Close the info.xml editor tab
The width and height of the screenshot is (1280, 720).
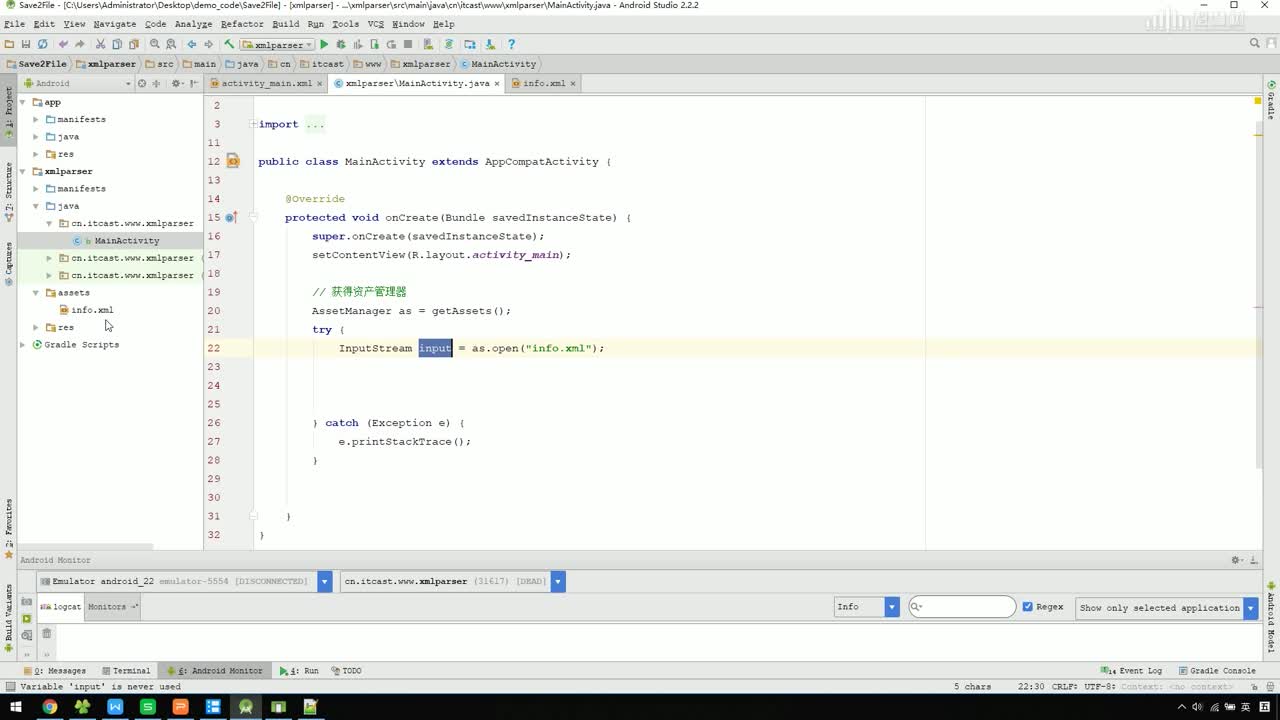click(x=574, y=83)
